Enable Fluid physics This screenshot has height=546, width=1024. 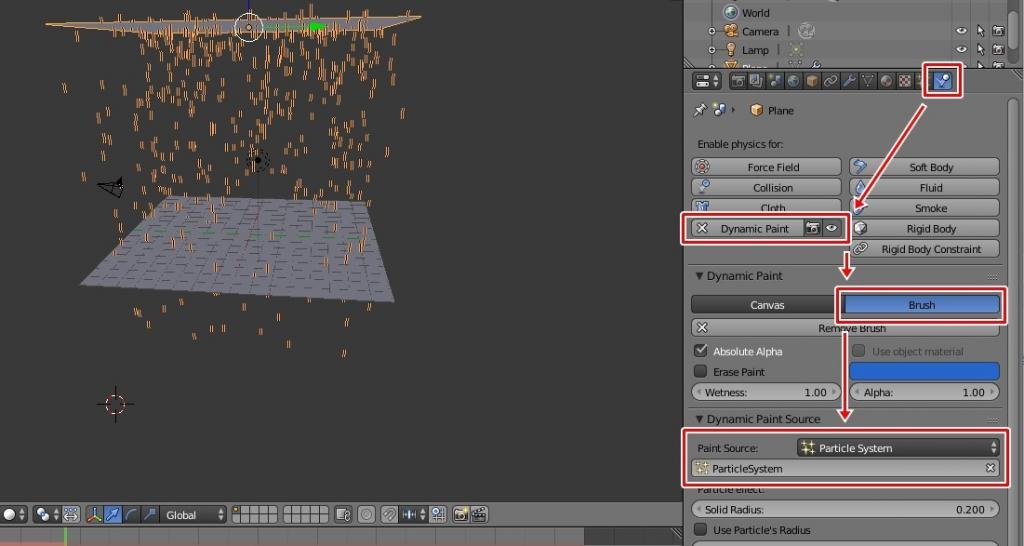[925, 187]
